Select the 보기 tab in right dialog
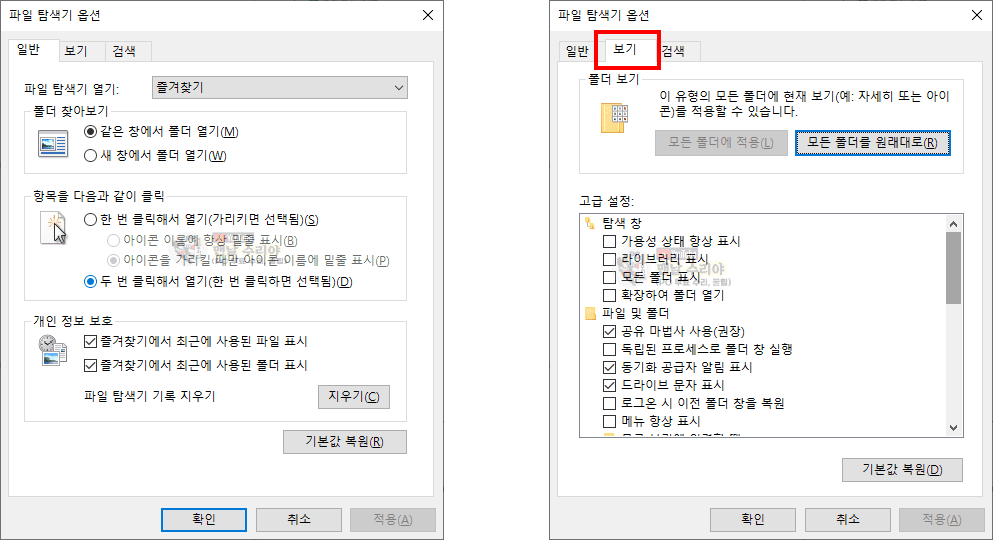 click(x=625, y=49)
